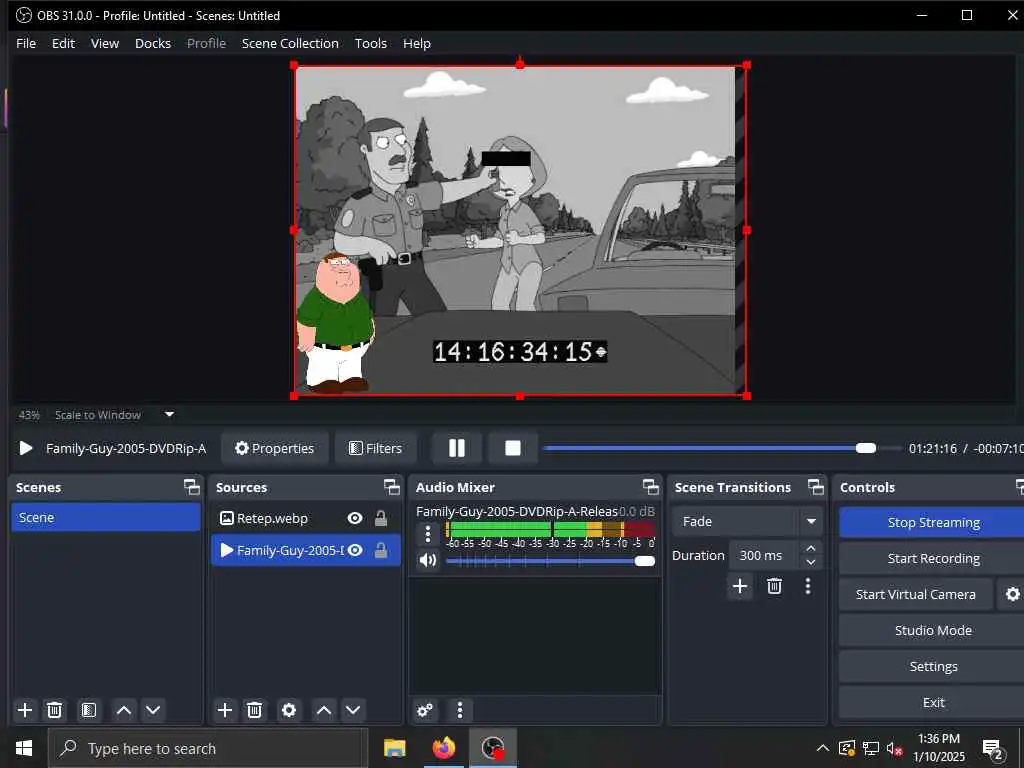Screen dimensions: 1024x768
Task: Open scene filters icon in Scenes panel
Action: click(x=89, y=710)
